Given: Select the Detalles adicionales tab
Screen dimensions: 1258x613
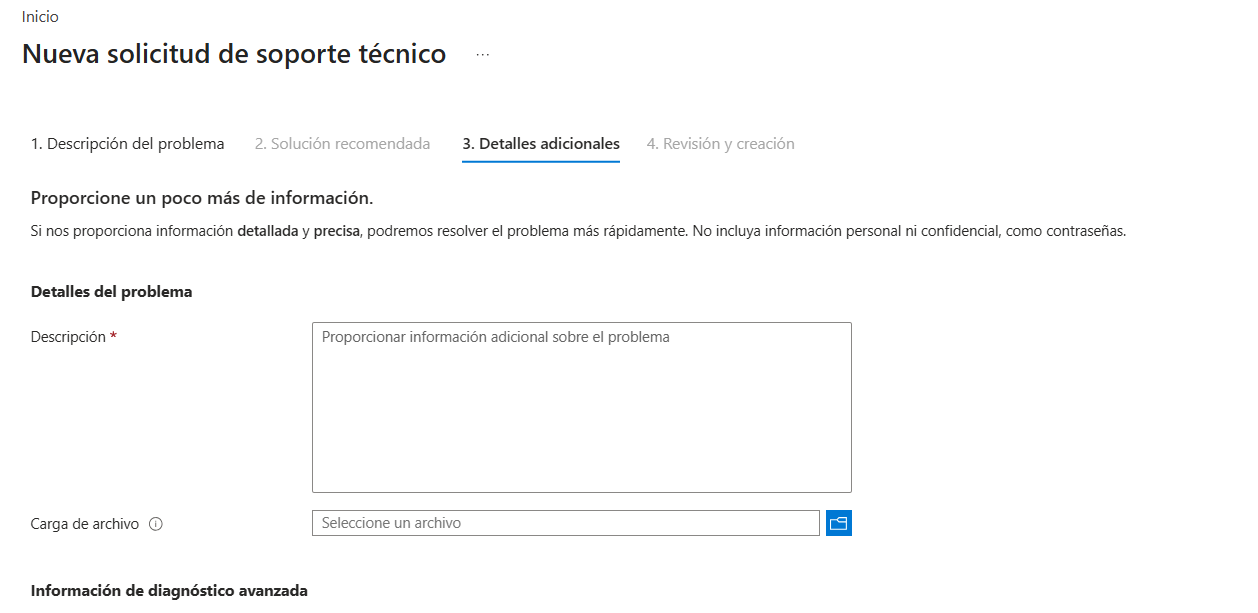Looking at the screenshot, I should tap(541, 144).
